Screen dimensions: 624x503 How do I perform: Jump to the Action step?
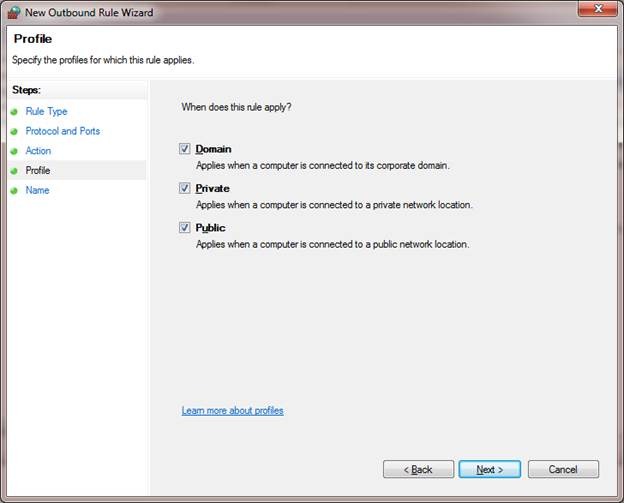pyautogui.click(x=38, y=151)
